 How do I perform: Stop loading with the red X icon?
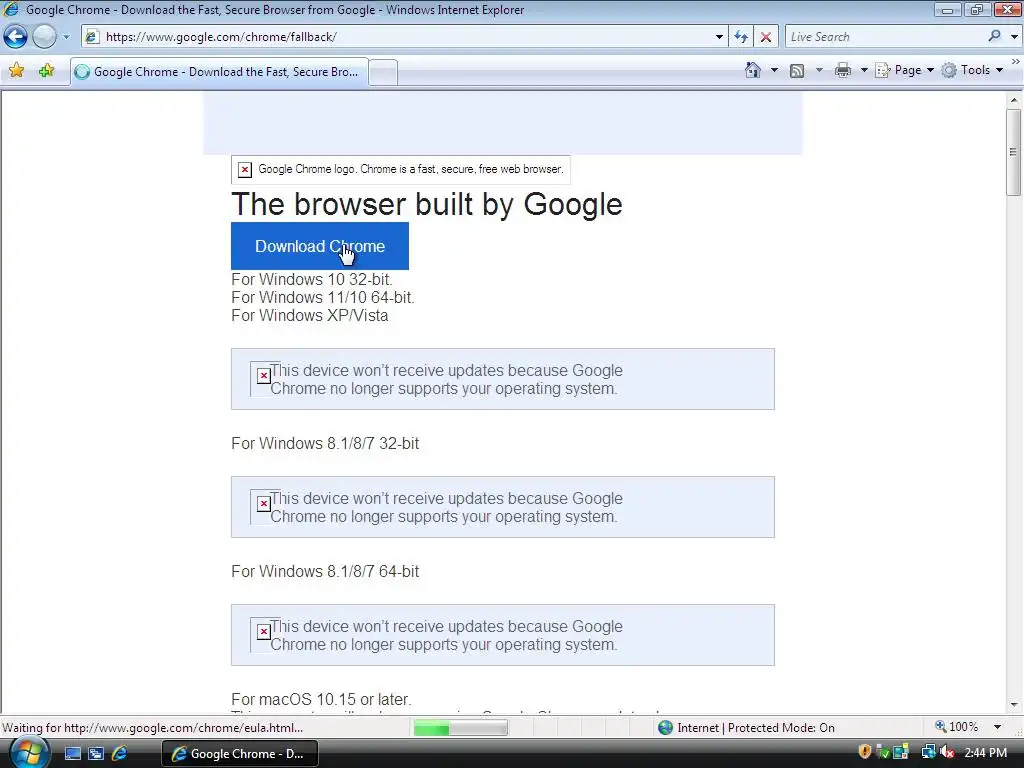[766, 37]
